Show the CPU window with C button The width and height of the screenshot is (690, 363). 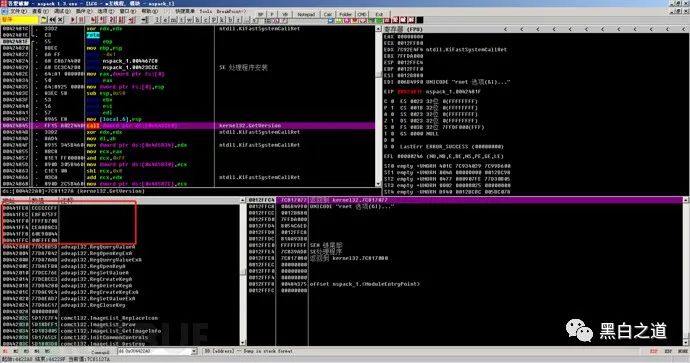pos(206,20)
